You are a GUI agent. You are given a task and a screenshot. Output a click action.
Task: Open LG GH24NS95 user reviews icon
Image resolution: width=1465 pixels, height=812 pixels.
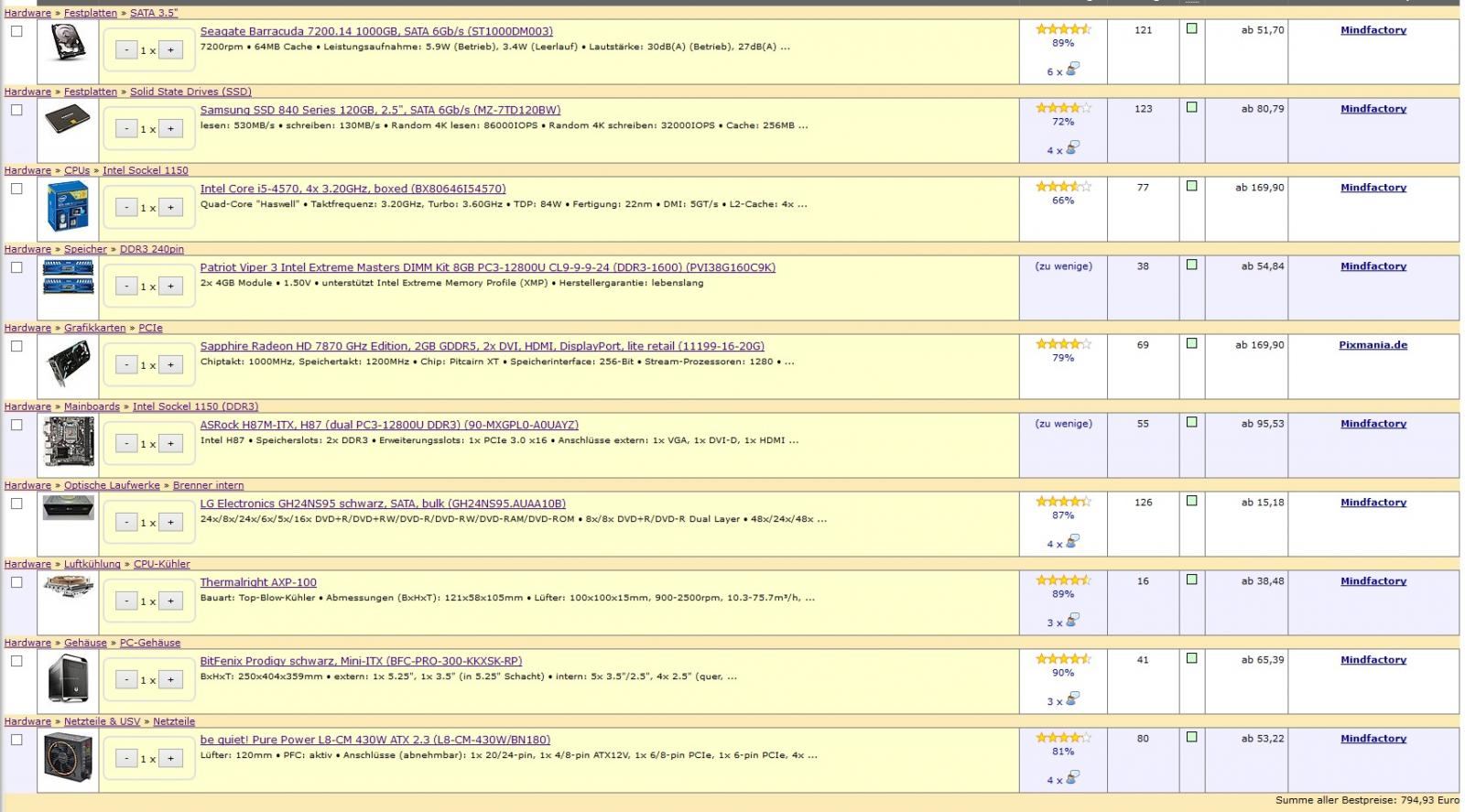coord(1072,541)
